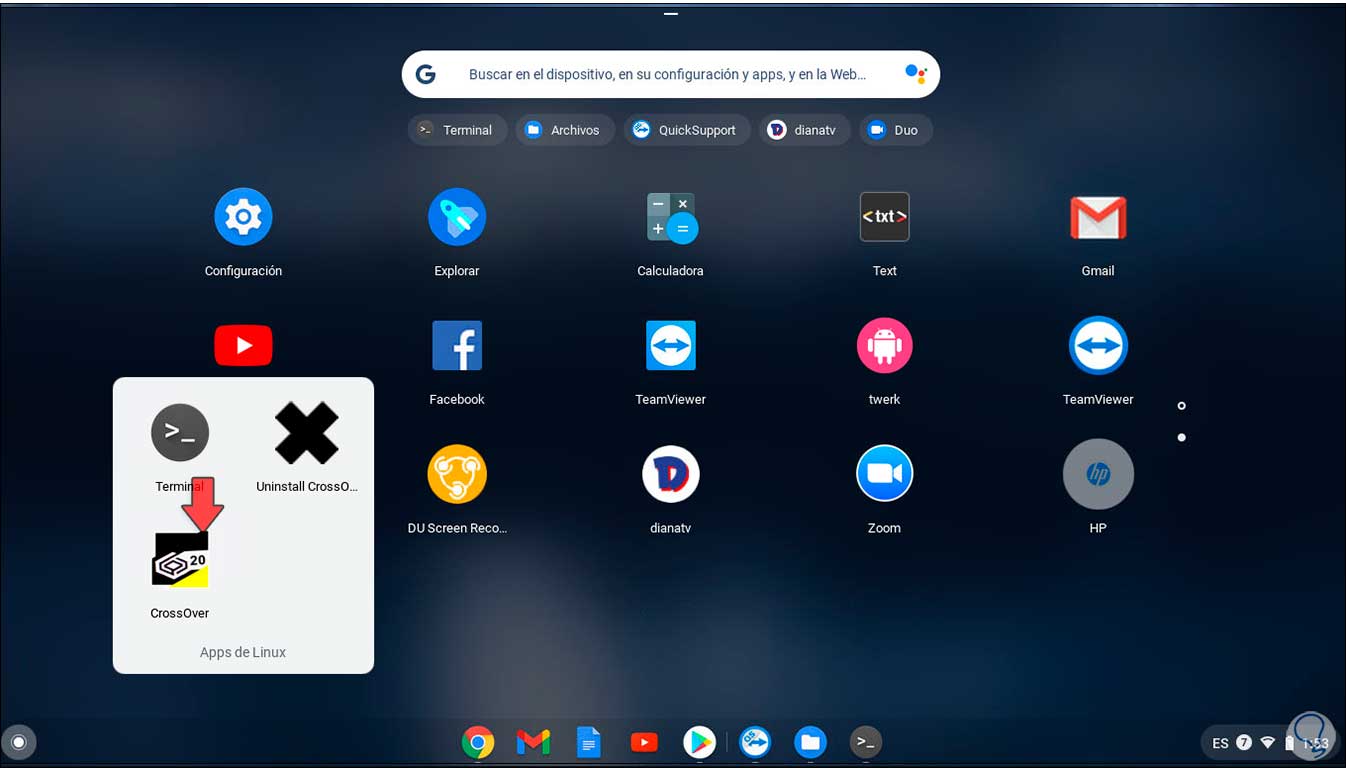Select the dianatv suggestion chip
Viewport: 1346px width, 772px height.
pyautogui.click(x=804, y=130)
